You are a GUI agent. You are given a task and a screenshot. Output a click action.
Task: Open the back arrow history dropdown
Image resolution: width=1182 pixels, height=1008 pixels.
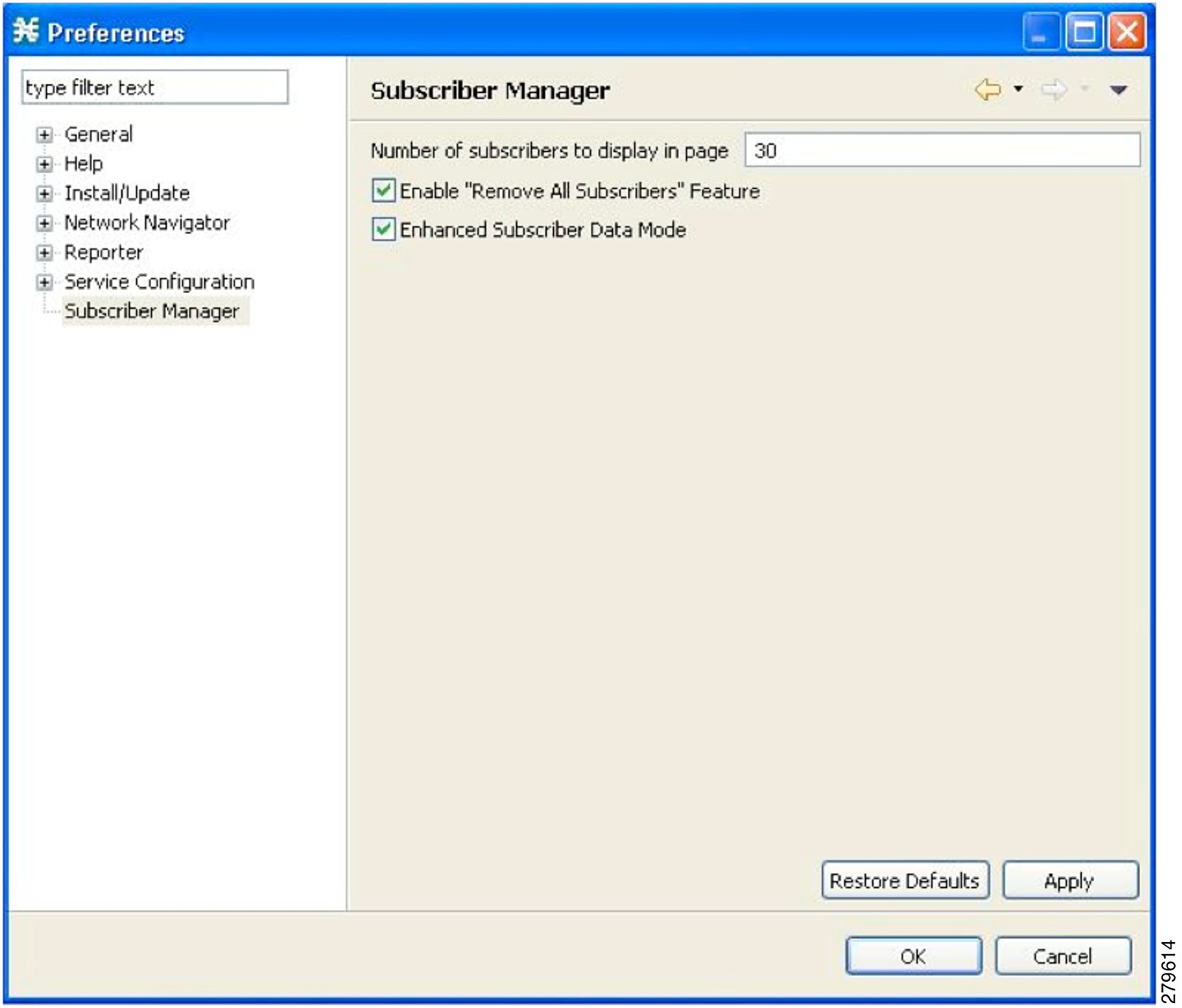[1017, 90]
